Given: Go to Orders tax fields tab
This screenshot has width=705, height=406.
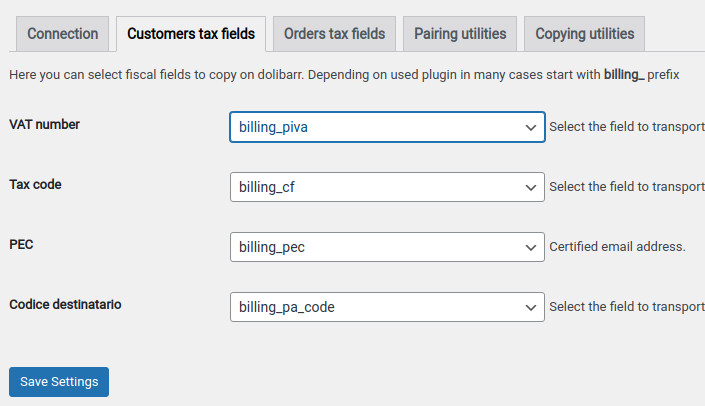Looking at the screenshot, I should (334, 34).
